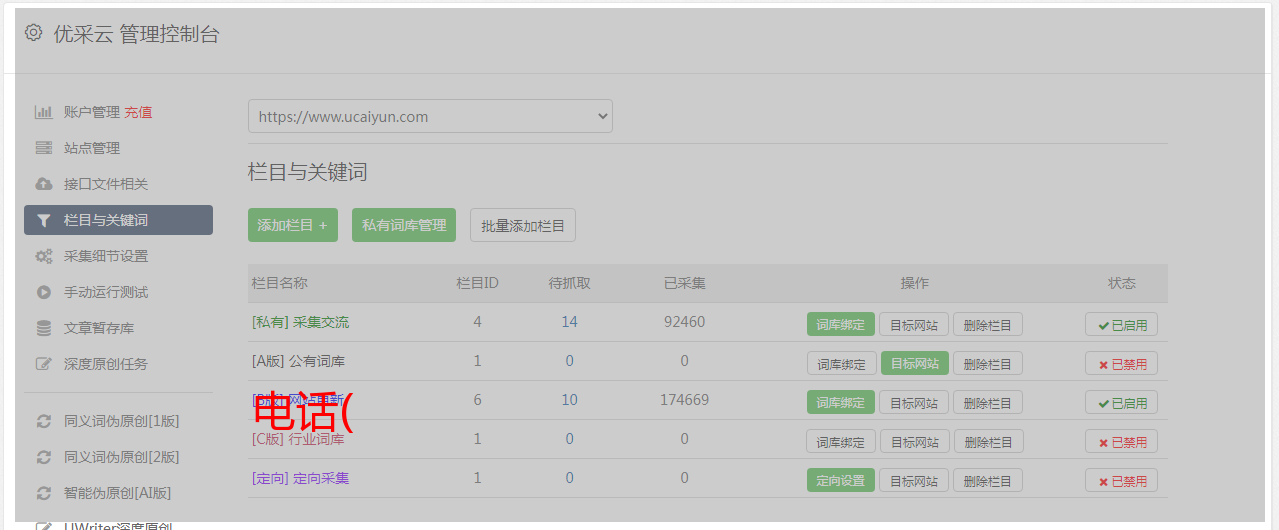Click the 添加栏目 + button
1279x530 pixels.
click(293, 225)
